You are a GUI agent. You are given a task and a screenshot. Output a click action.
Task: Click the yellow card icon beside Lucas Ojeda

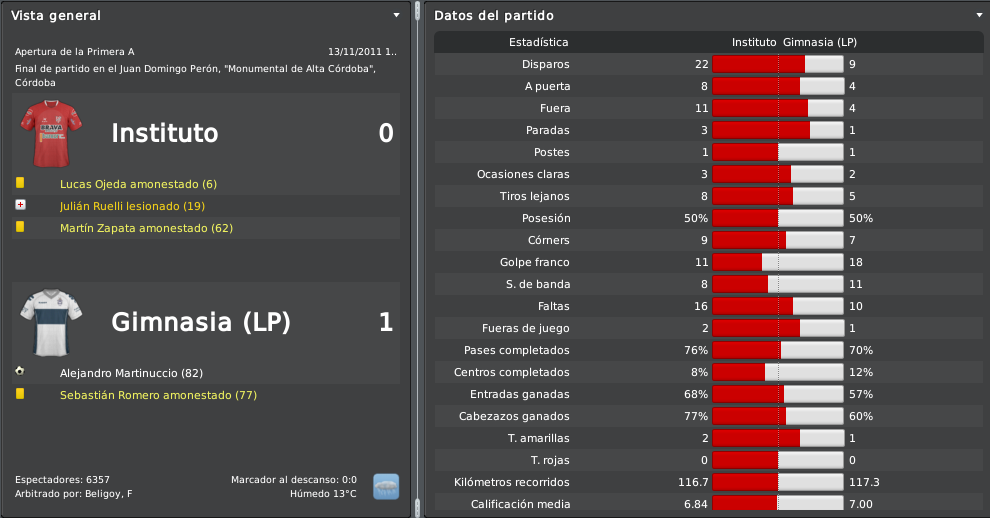pyautogui.click(x=20, y=183)
